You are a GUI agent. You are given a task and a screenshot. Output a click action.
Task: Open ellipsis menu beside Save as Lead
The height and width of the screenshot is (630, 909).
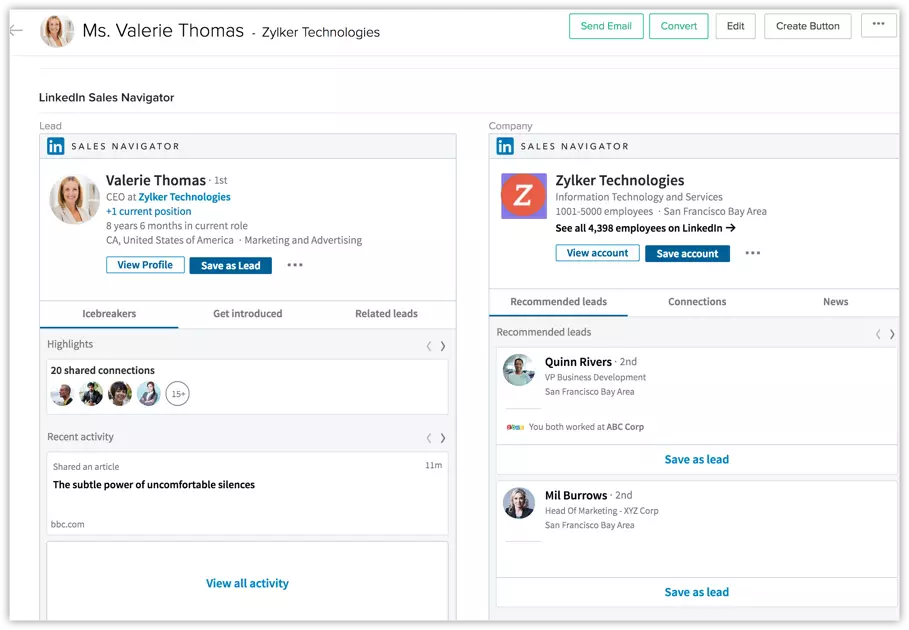pos(297,265)
